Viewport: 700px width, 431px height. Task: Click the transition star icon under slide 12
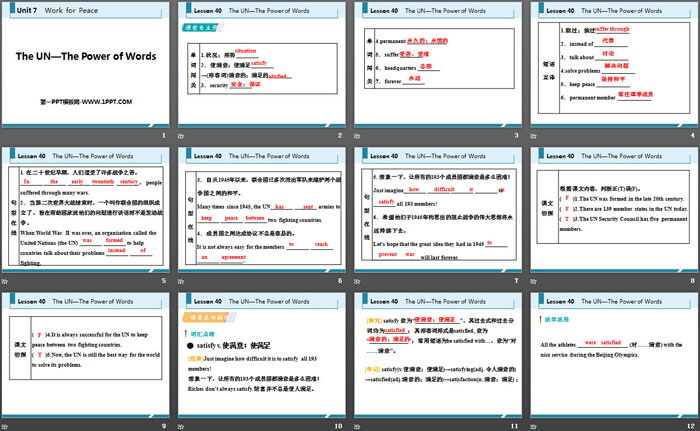(533, 427)
